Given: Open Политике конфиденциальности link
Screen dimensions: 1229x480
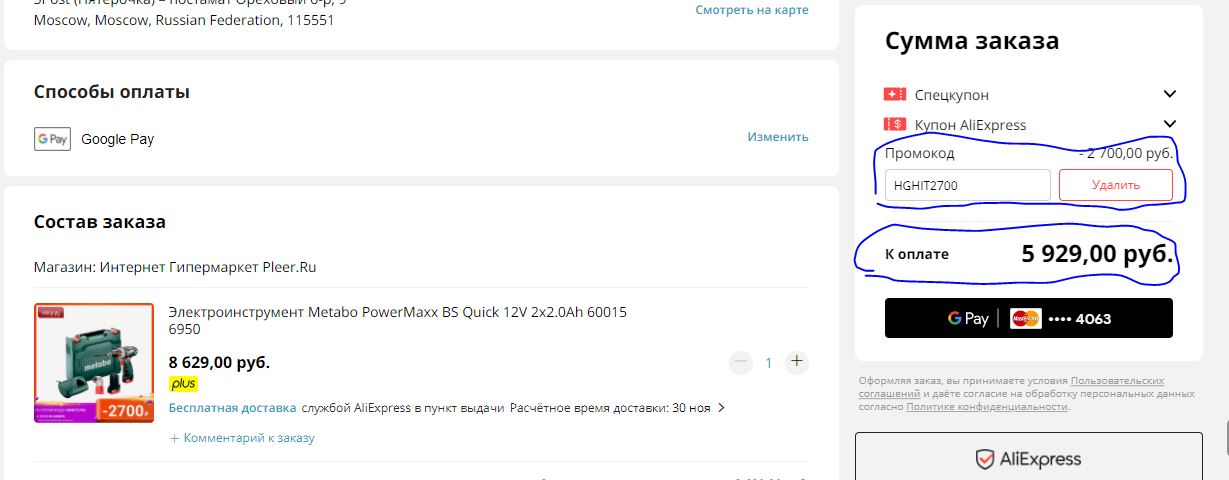Looking at the screenshot, I should 987,406.
